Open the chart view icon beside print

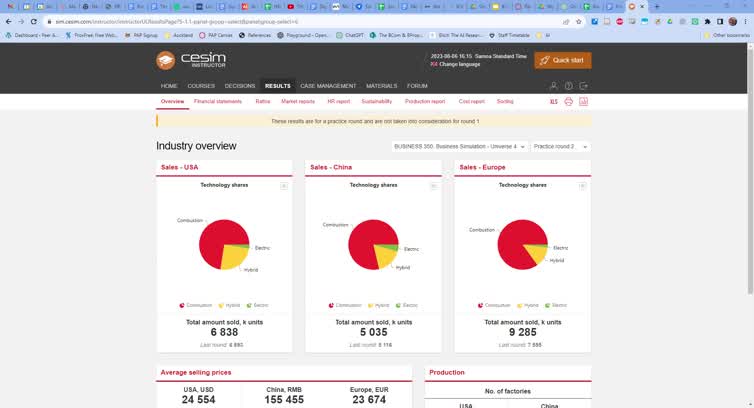click(x=584, y=101)
